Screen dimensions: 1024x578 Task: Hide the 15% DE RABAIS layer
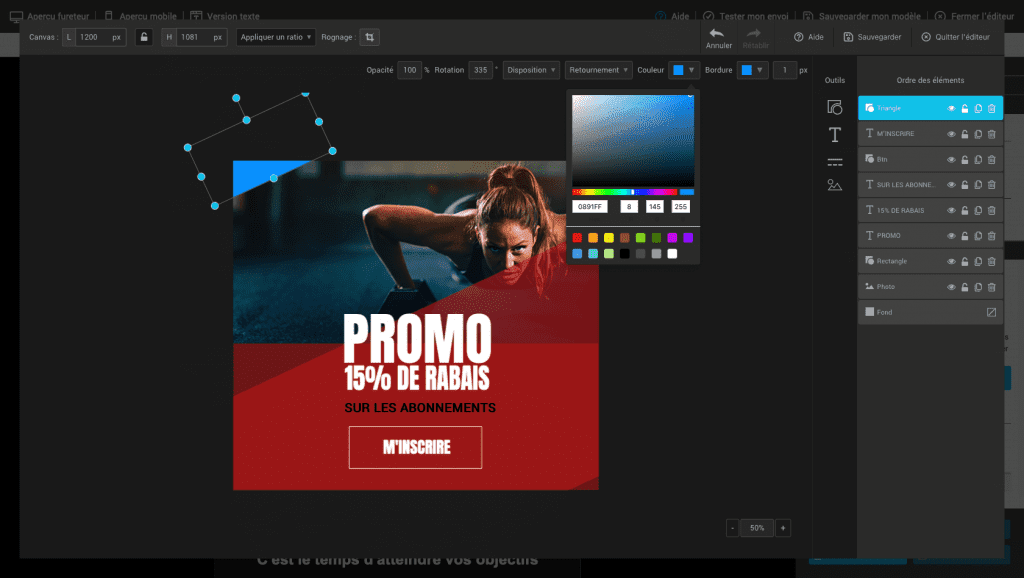click(952, 210)
